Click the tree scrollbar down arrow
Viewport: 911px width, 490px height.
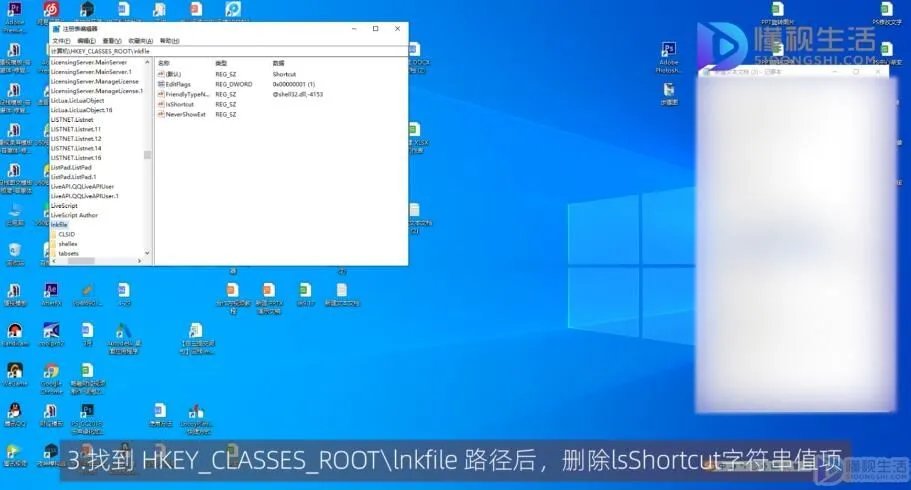147,253
